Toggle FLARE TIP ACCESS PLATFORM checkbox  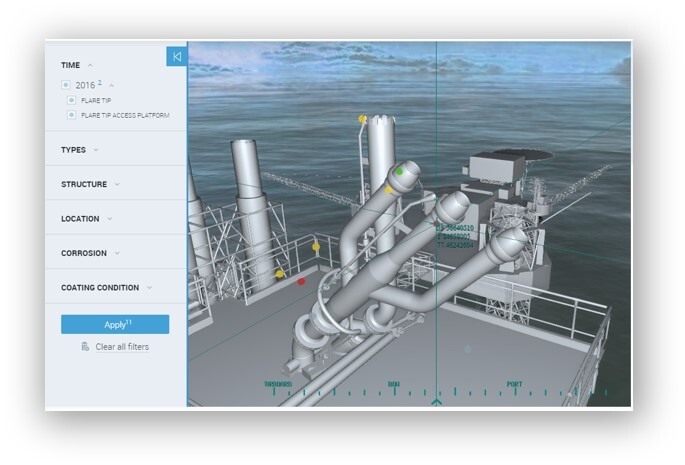pos(72,115)
